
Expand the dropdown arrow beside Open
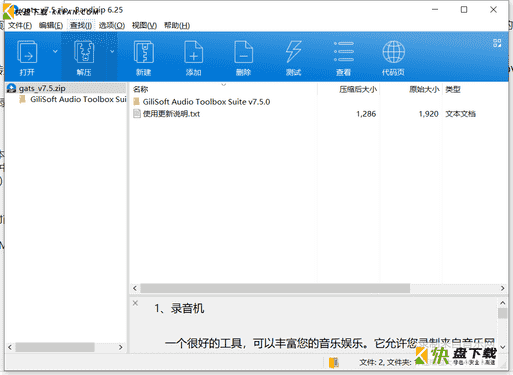coord(55,51)
